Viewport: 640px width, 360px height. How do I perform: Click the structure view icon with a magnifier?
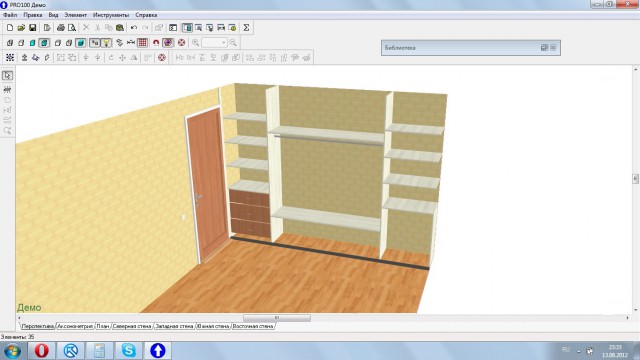tap(198, 28)
